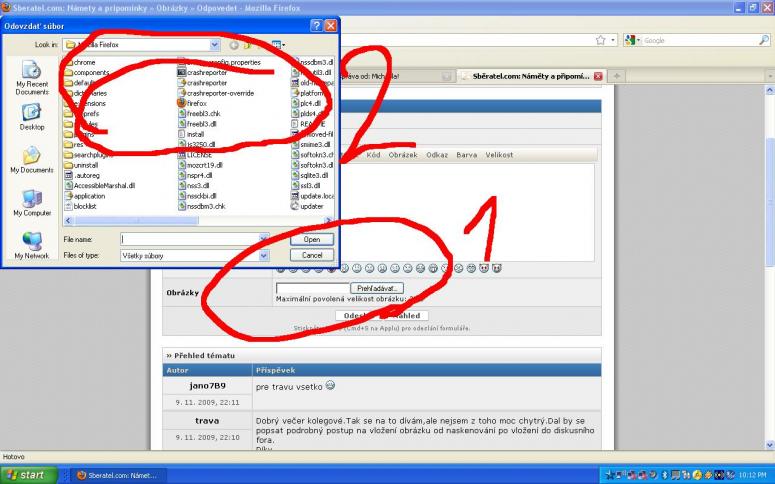Click into the Google search box
This screenshot has width=775, height=484.
click(699, 41)
